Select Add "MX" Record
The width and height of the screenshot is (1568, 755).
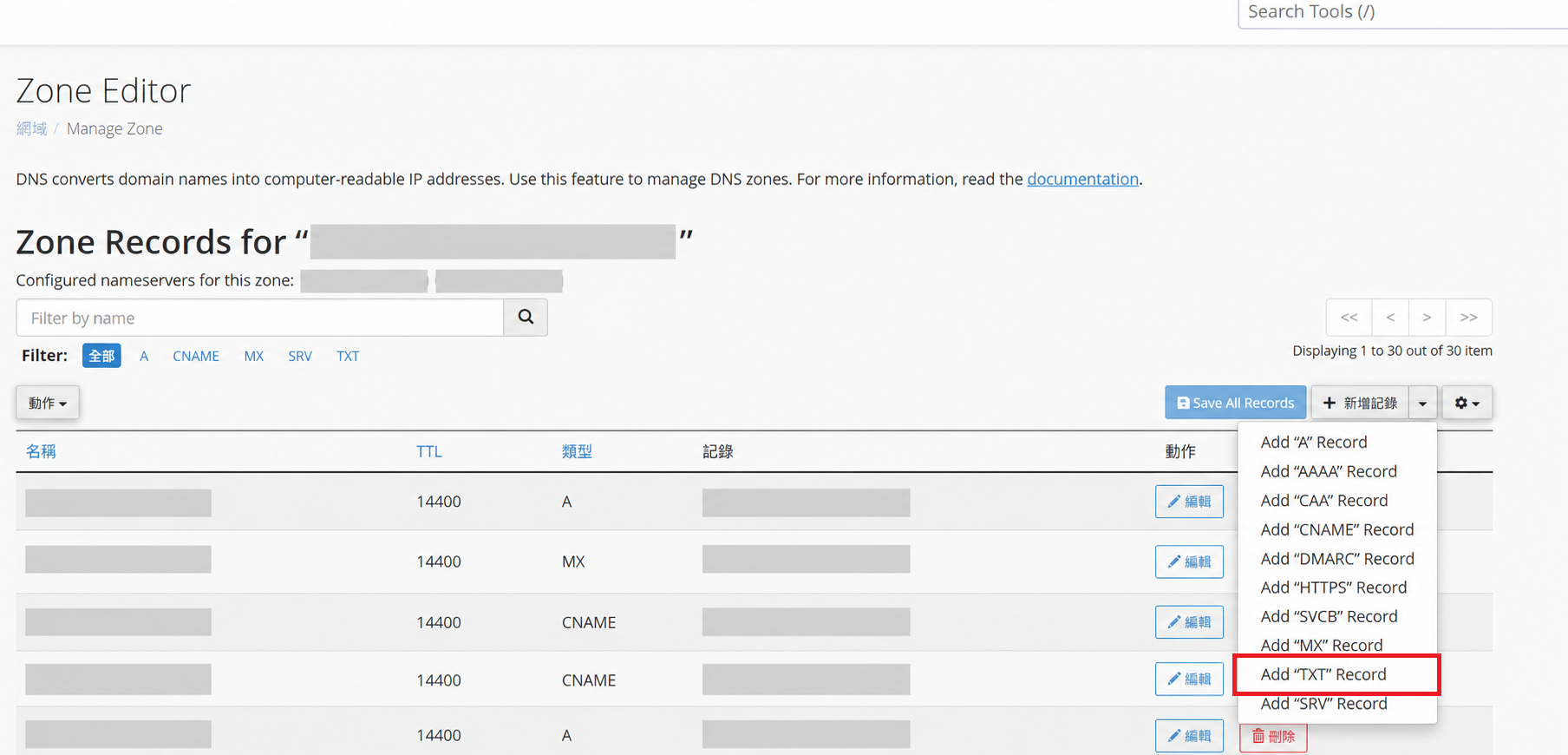click(1321, 645)
